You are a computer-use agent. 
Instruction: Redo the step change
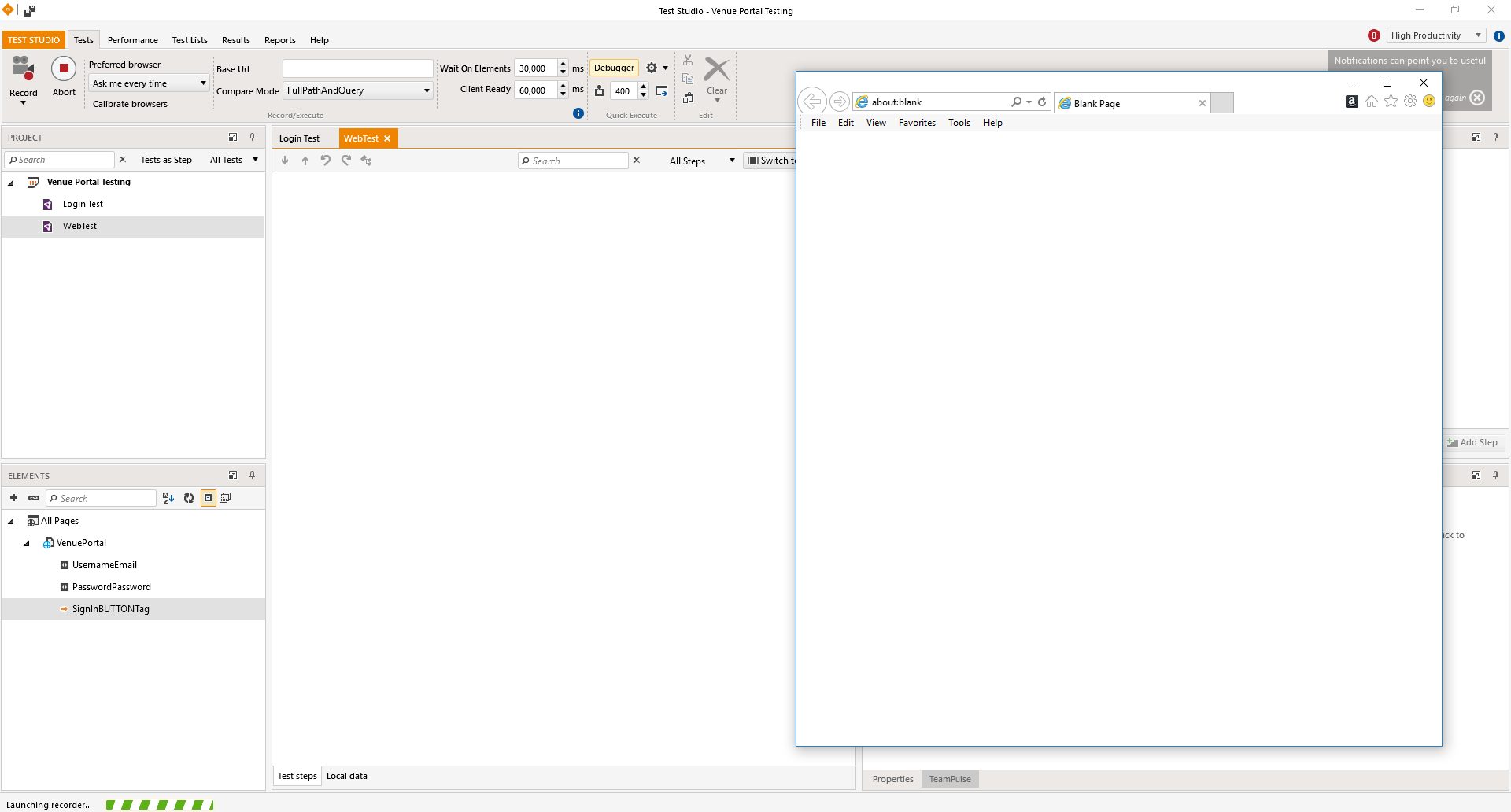[x=346, y=161]
